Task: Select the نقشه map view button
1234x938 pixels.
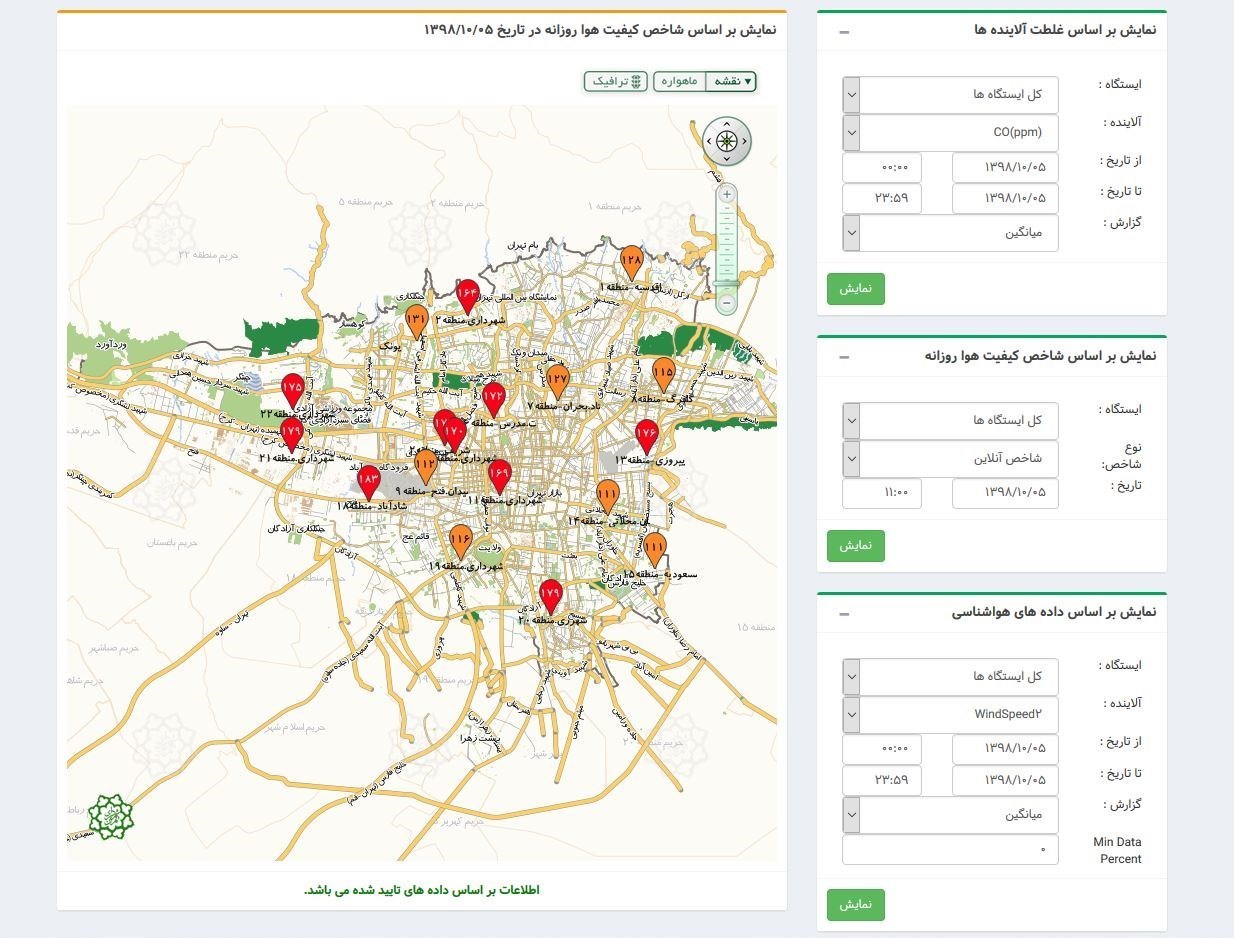Action: 731,81
